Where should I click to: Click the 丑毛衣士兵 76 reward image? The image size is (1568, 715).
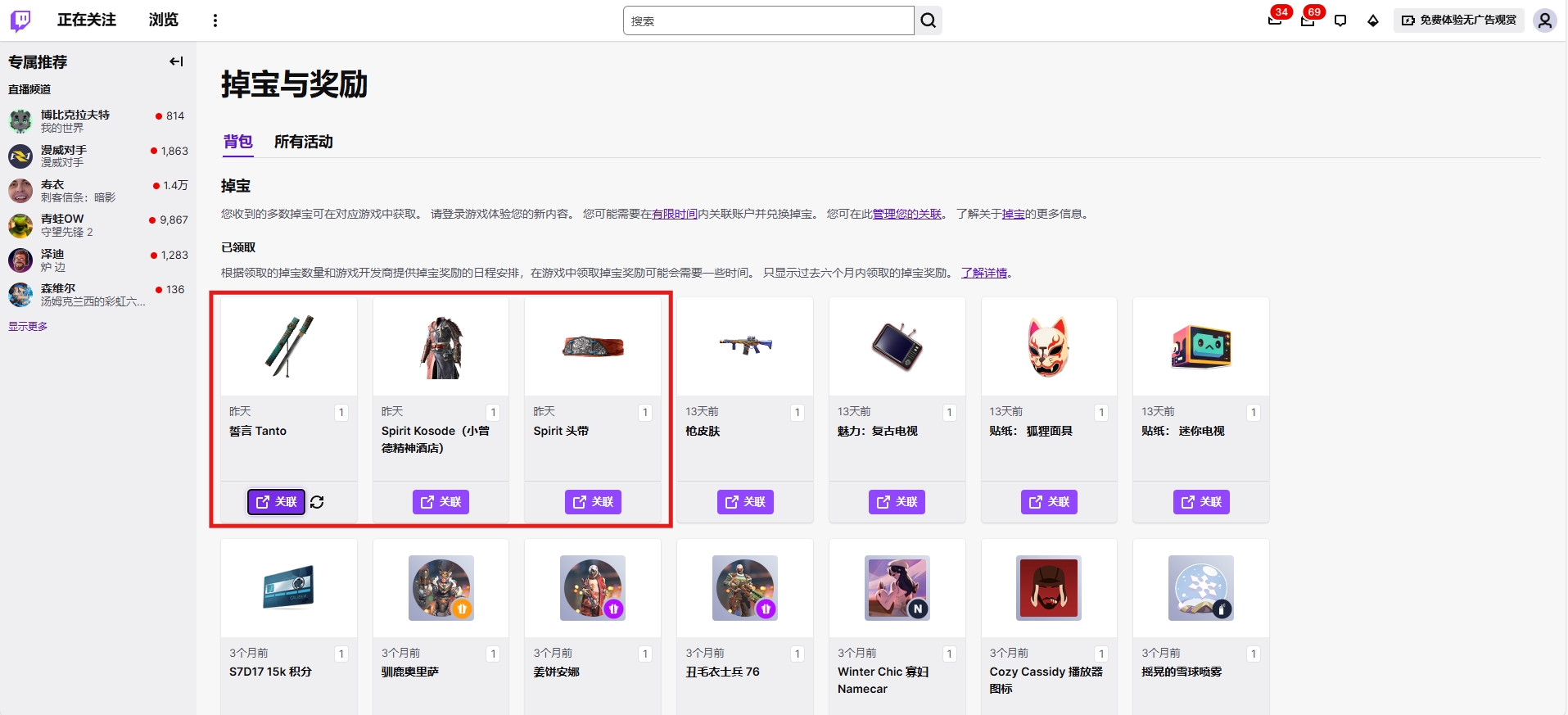pyautogui.click(x=745, y=588)
